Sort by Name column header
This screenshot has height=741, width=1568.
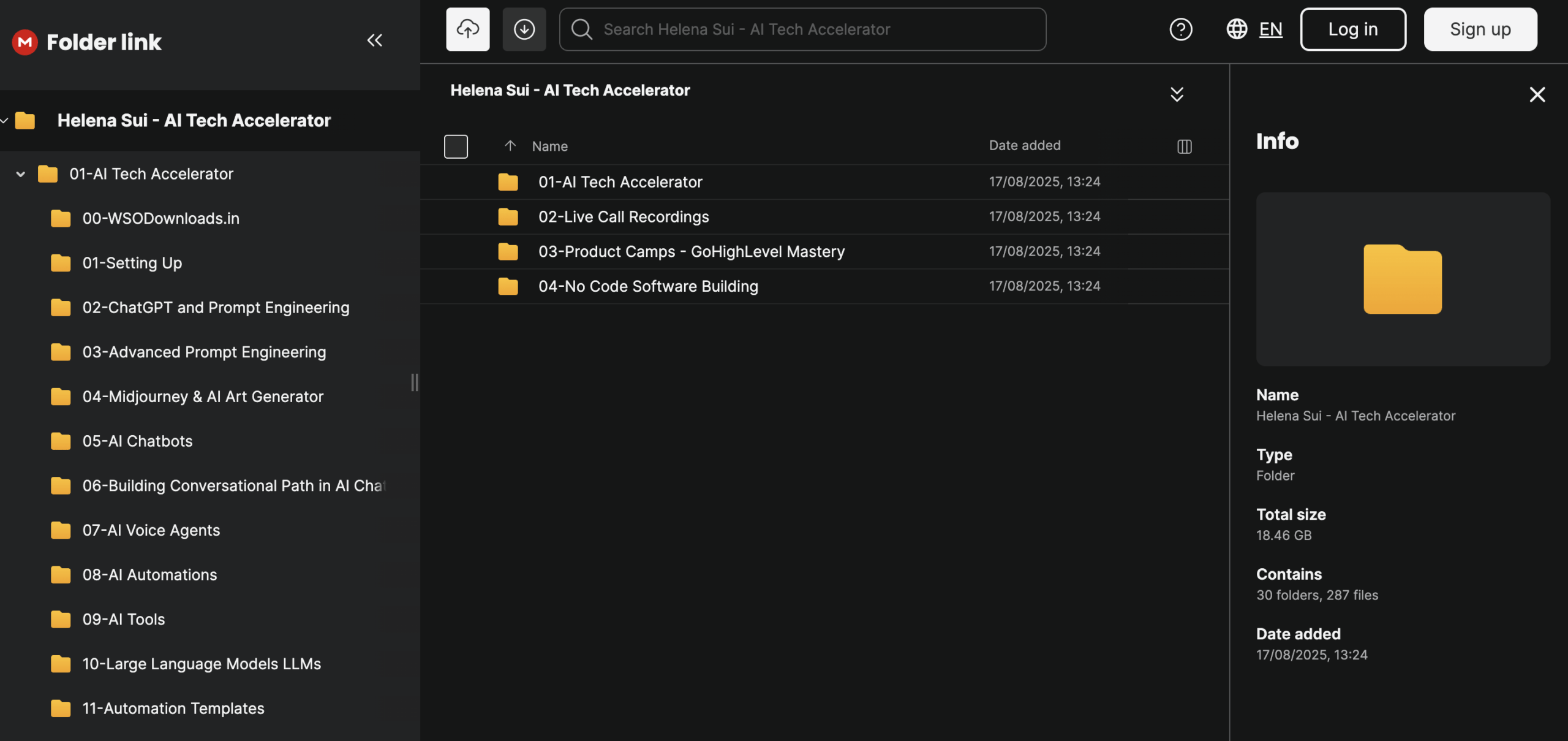coord(549,146)
